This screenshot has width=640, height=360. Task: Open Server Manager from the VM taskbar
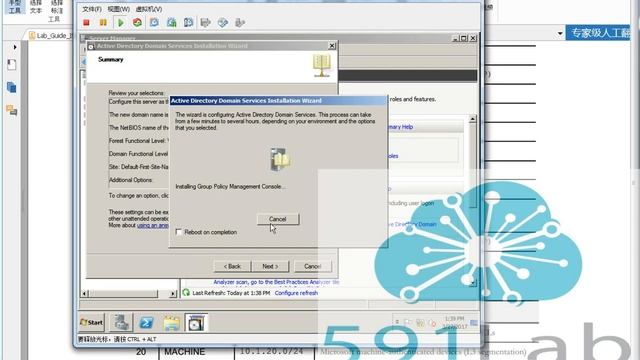click(x=121, y=322)
